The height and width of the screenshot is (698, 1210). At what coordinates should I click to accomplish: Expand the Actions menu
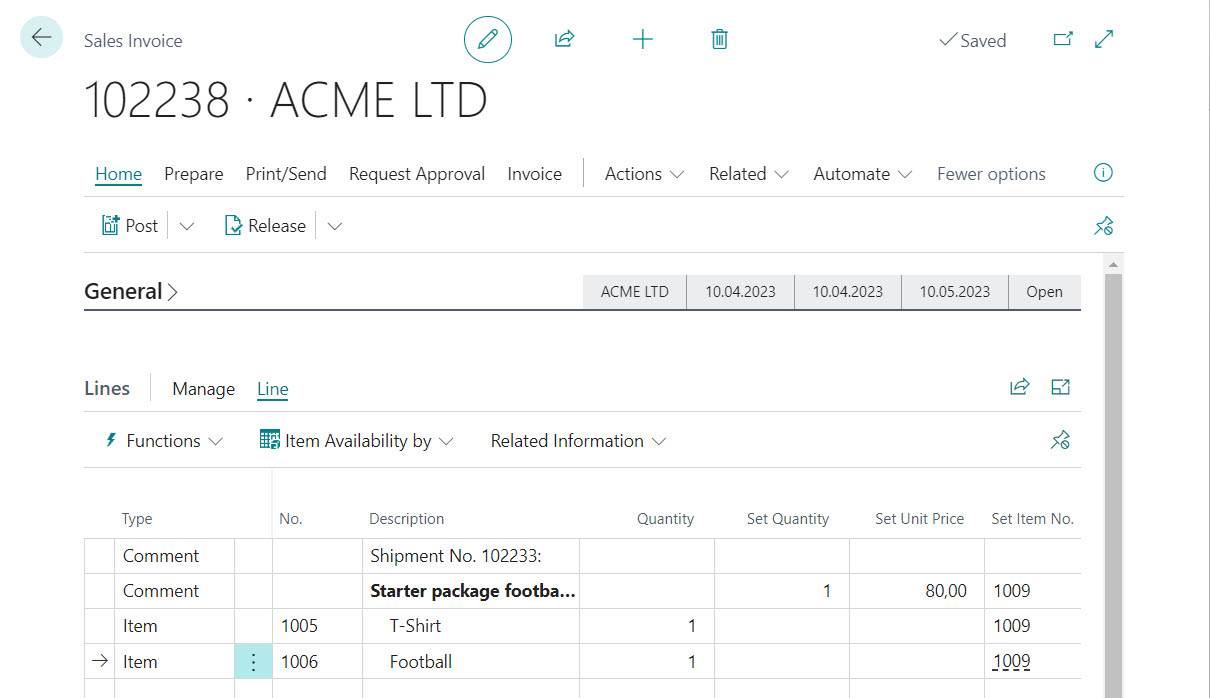pos(644,173)
